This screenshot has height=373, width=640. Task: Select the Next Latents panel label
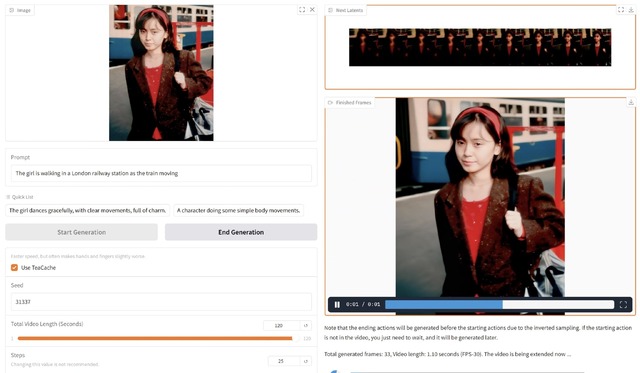coord(345,10)
